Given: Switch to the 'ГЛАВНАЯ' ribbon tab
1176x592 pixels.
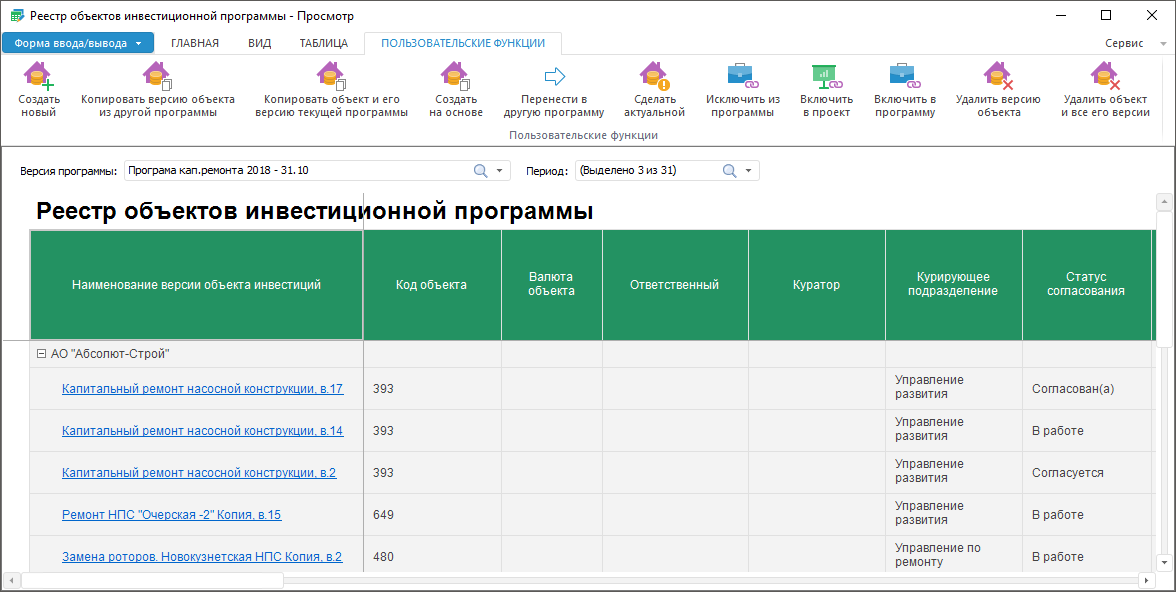Looking at the screenshot, I should click(x=195, y=43).
